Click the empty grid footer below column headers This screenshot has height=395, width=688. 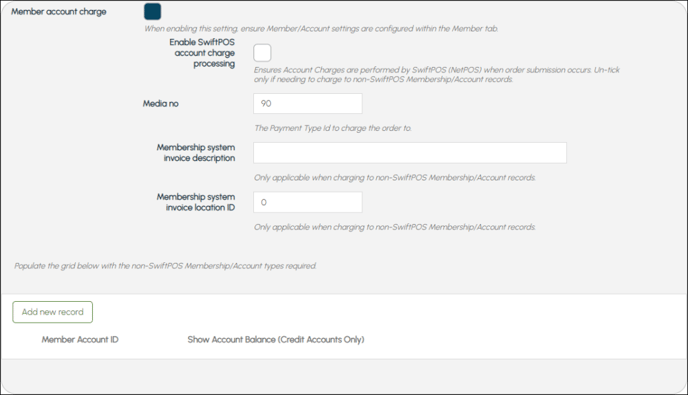click(x=344, y=375)
